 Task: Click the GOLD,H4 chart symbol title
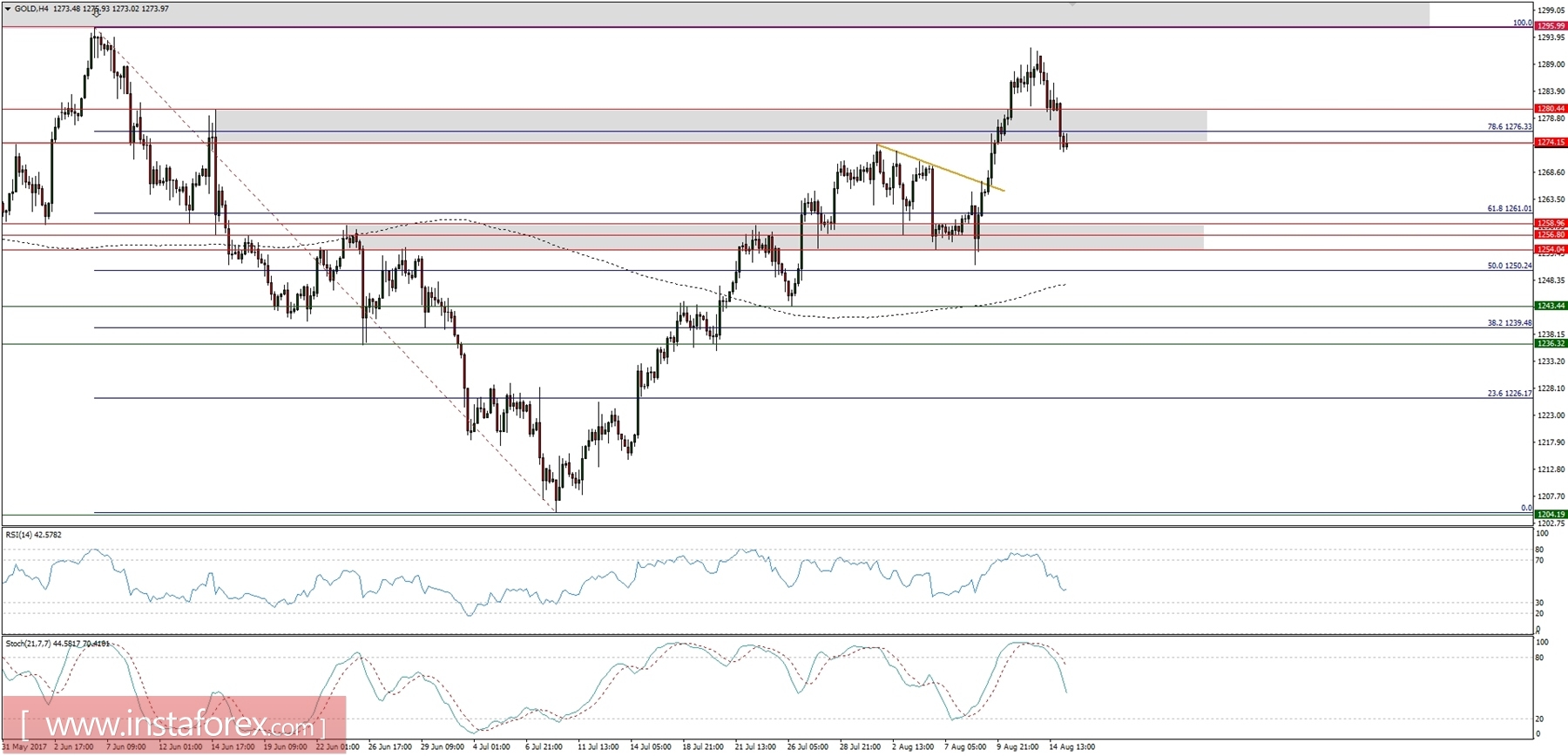coord(31,9)
